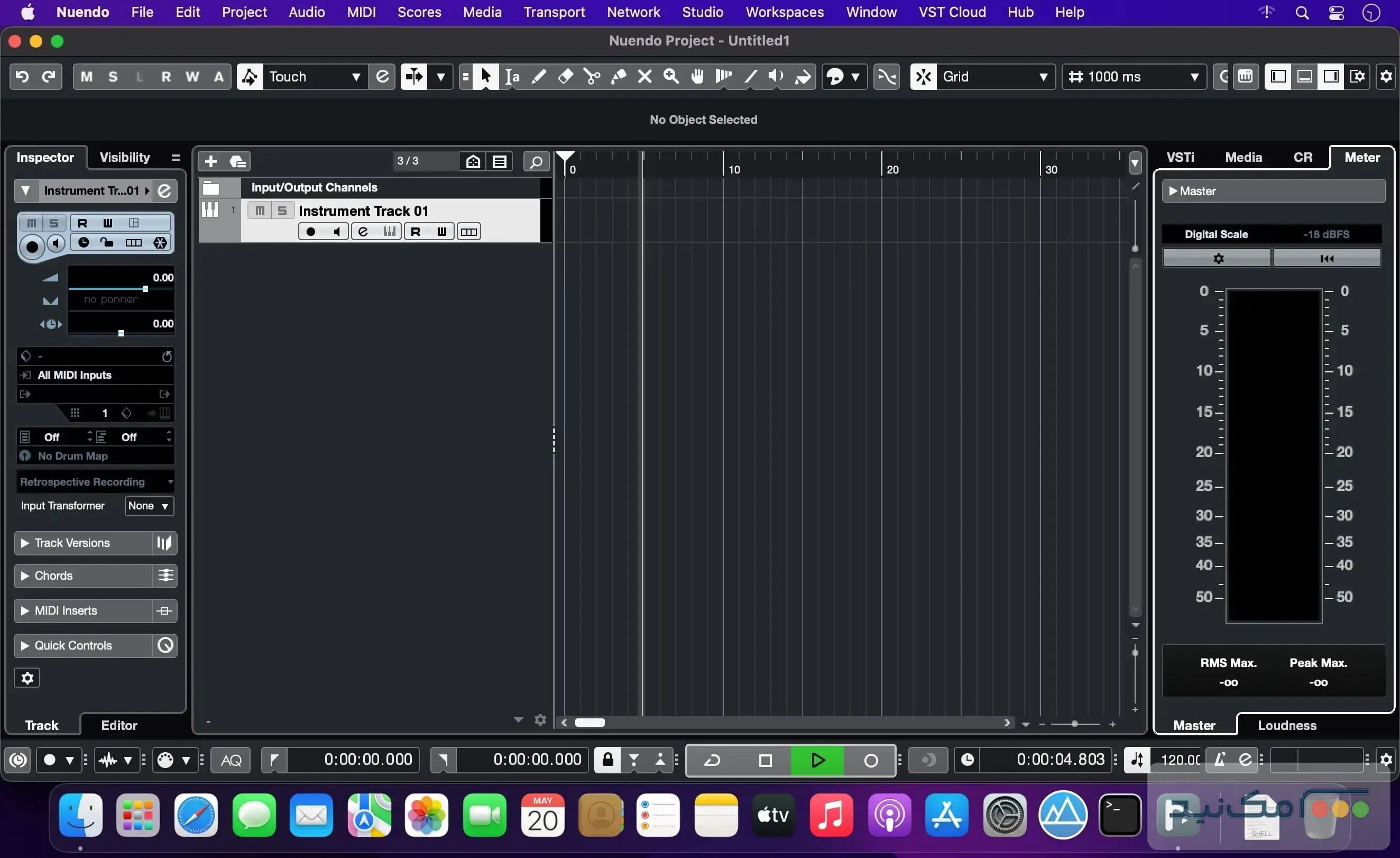1400x858 pixels.
Task: Solo Instrument Track 01 in track list
Action: tap(282, 211)
